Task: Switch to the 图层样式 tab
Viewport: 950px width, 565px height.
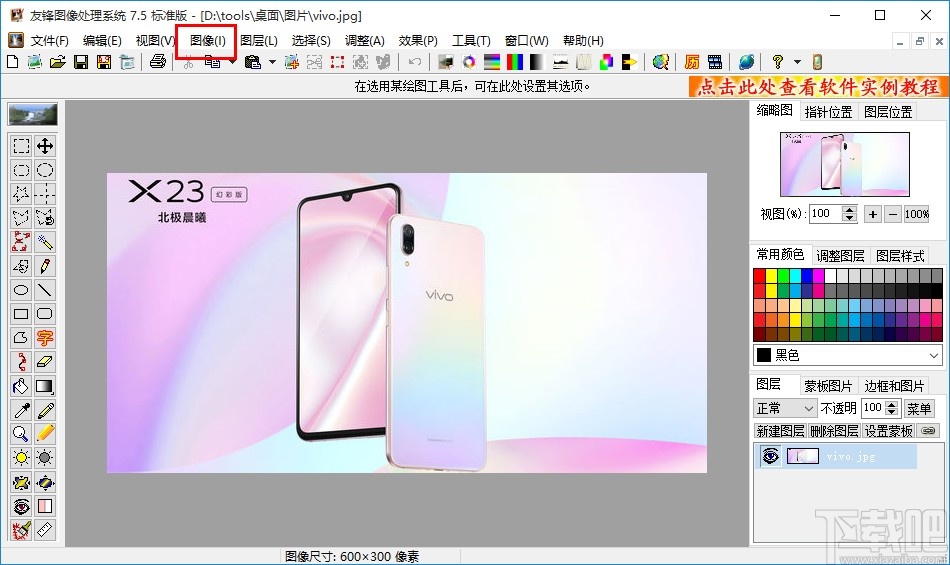Action: pyautogui.click(x=900, y=256)
